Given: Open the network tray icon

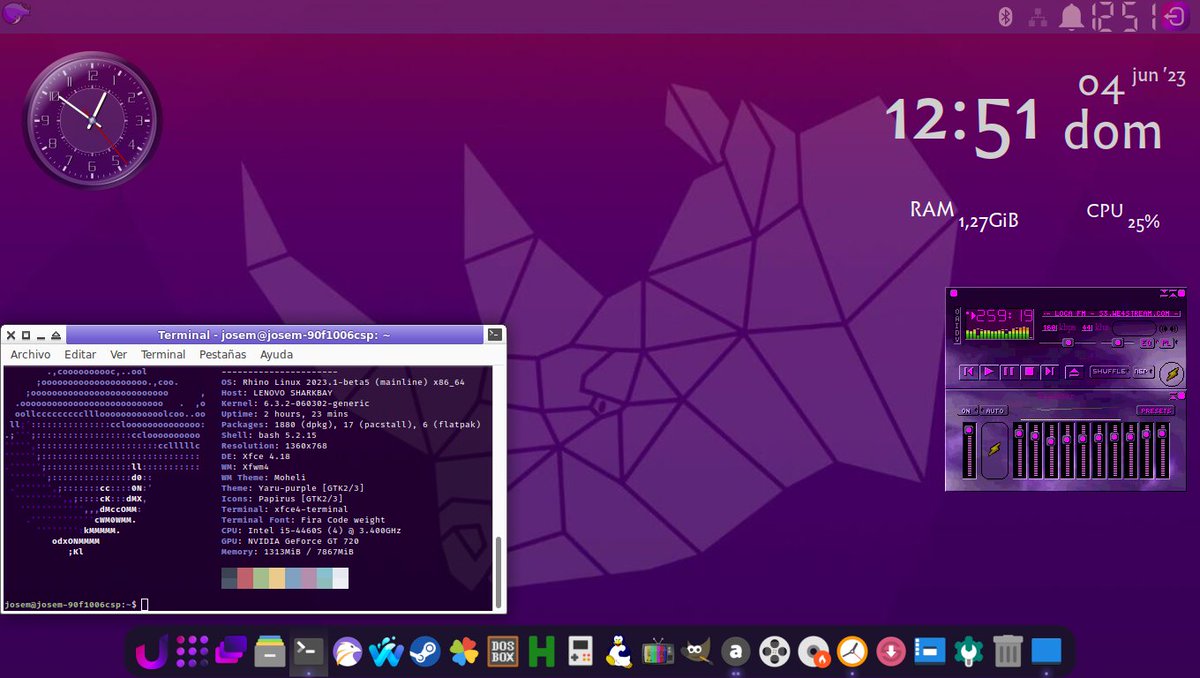Looking at the screenshot, I should (1039, 16).
